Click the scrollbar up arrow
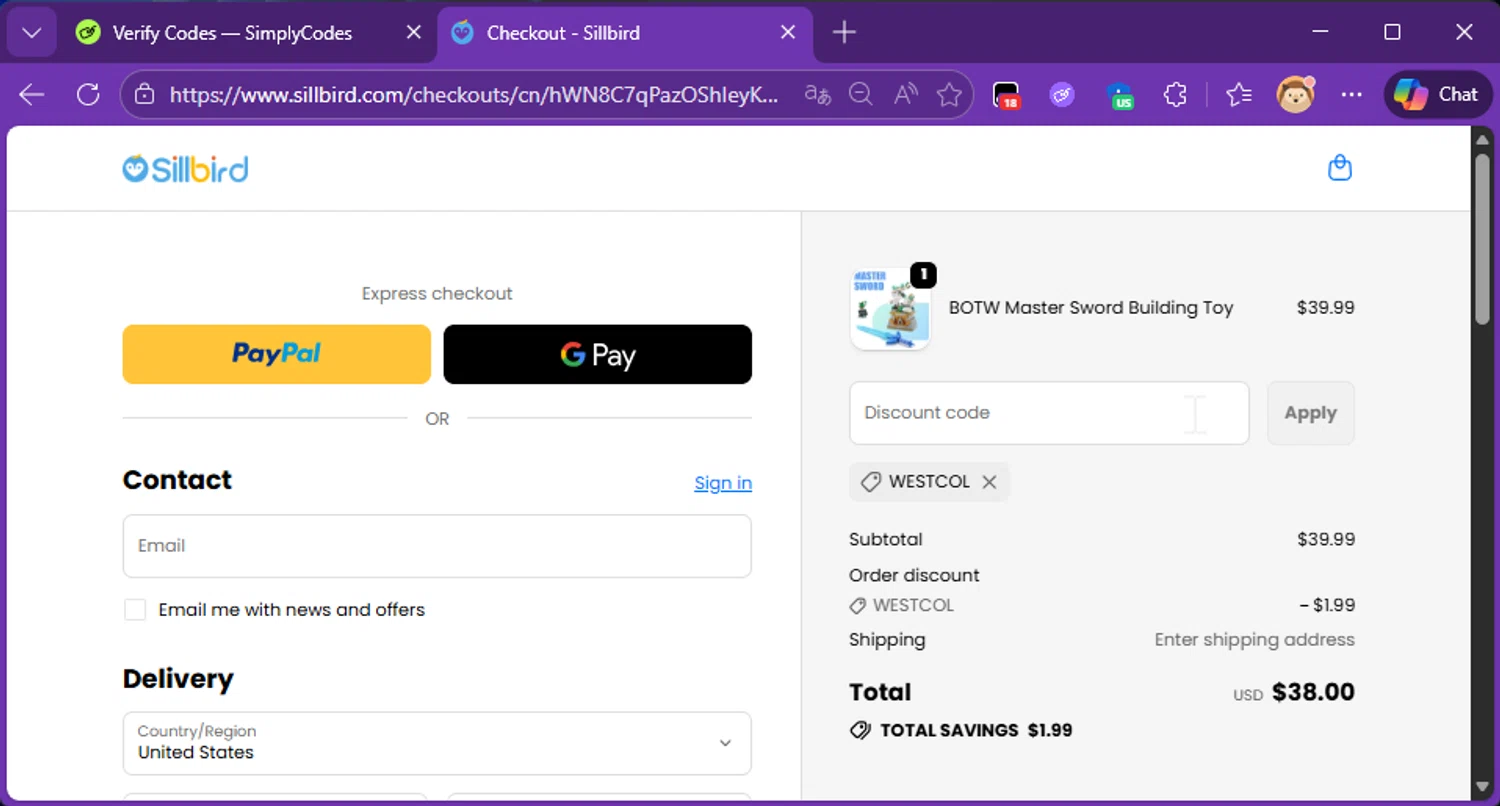This screenshot has height=806, width=1500. [x=1483, y=138]
